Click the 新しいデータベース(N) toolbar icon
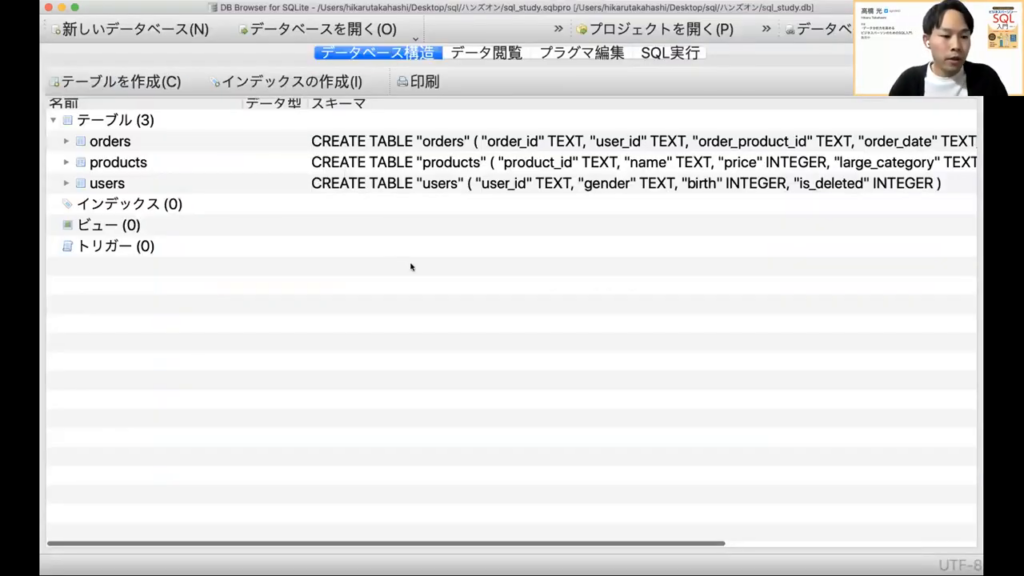 (57, 30)
